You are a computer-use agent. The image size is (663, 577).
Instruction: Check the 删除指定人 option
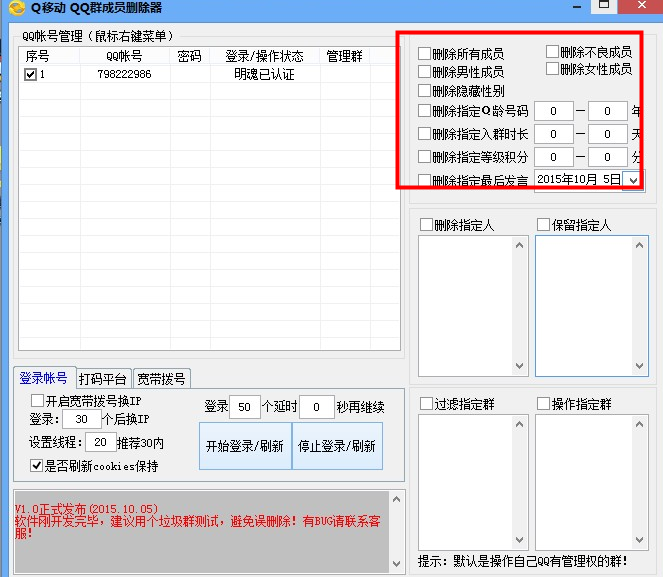click(426, 224)
